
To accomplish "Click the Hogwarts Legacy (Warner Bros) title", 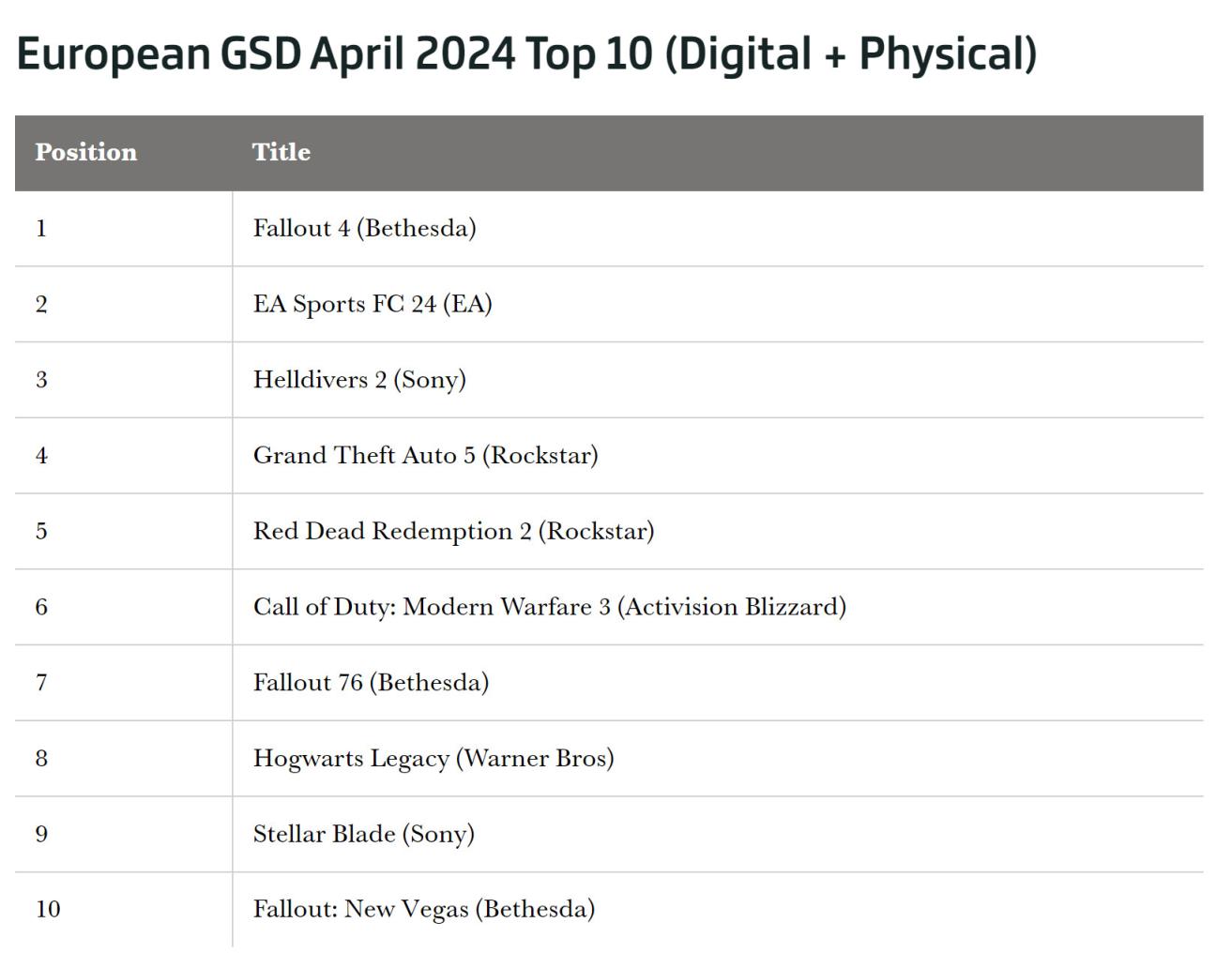I will point(433,758).
